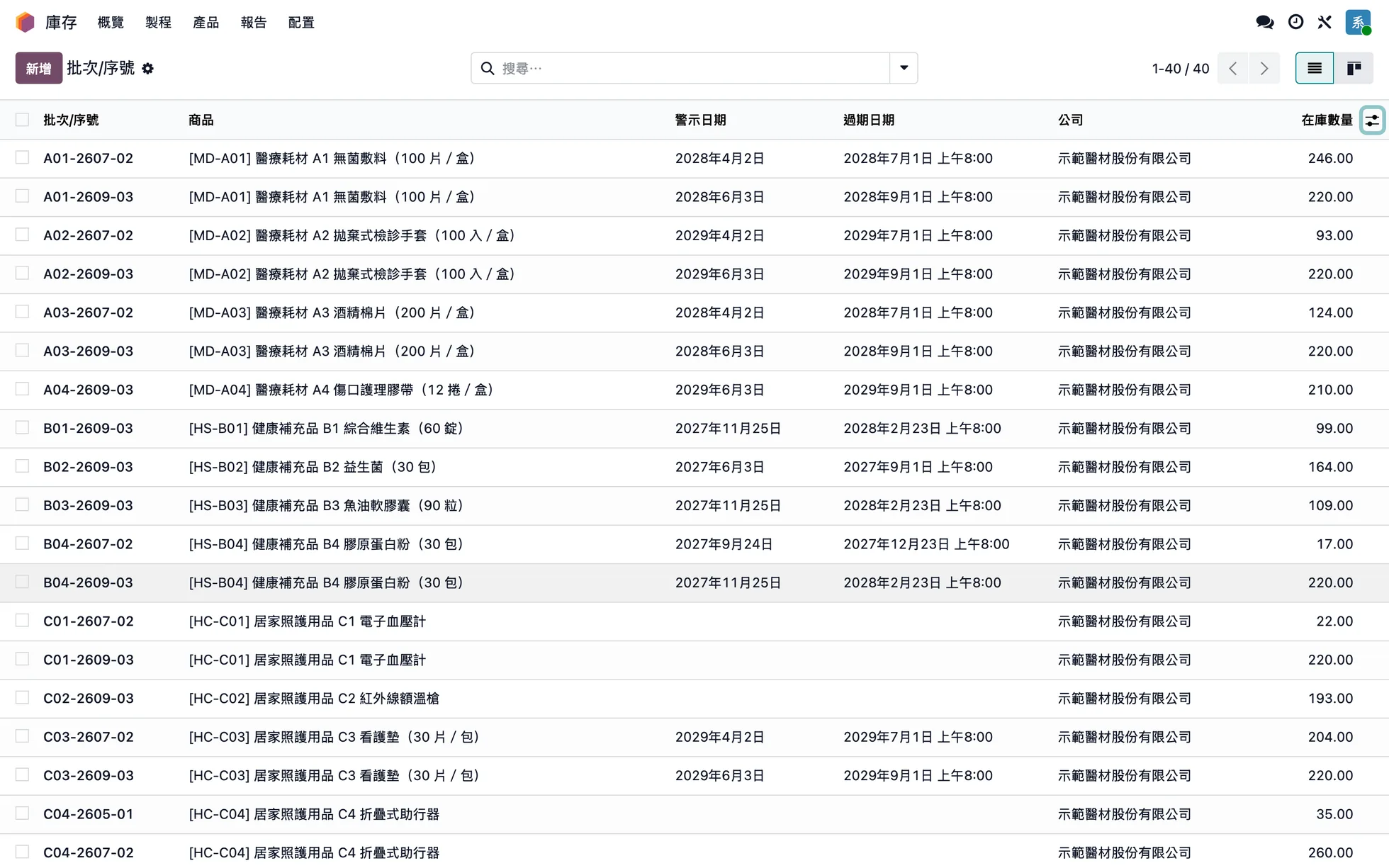This screenshot has width=1389, height=868.
Task: Open the 製程 menu
Action: pyautogui.click(x=158, y=22)
